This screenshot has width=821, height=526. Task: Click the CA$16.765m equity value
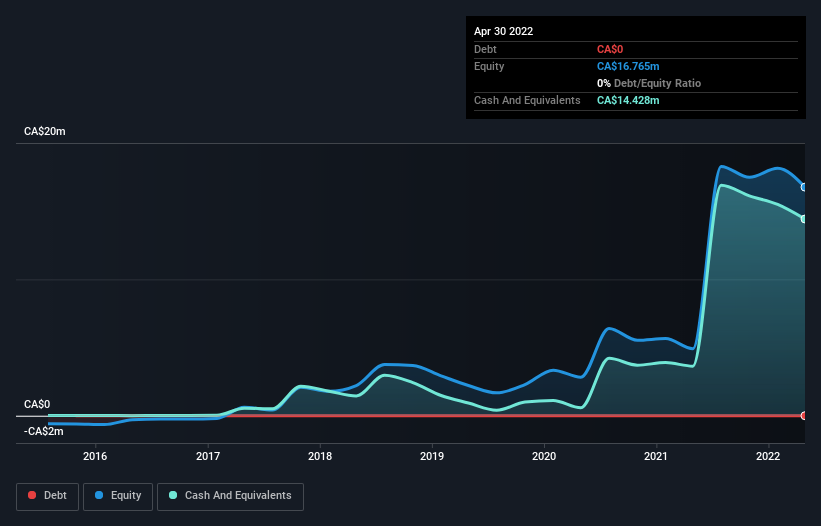tap(628, 66)
